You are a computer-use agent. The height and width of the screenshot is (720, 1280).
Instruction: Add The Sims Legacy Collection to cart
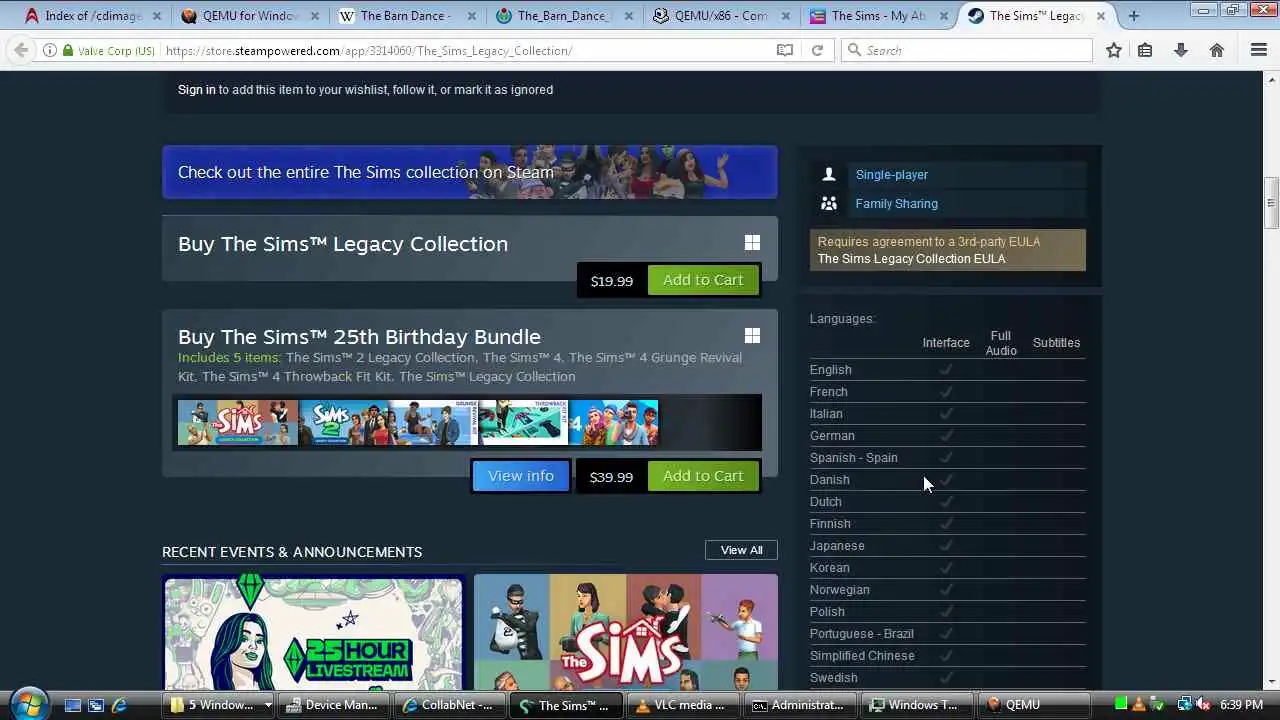coord(703,280)
